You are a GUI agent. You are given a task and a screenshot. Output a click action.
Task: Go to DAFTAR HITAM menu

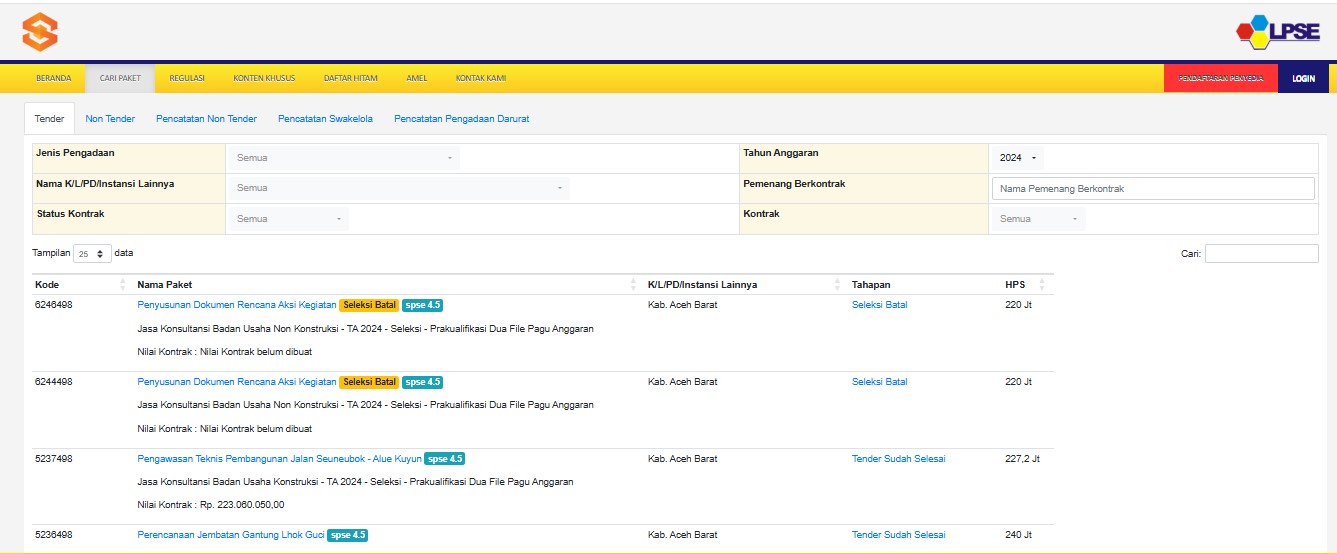pos(350,78)
